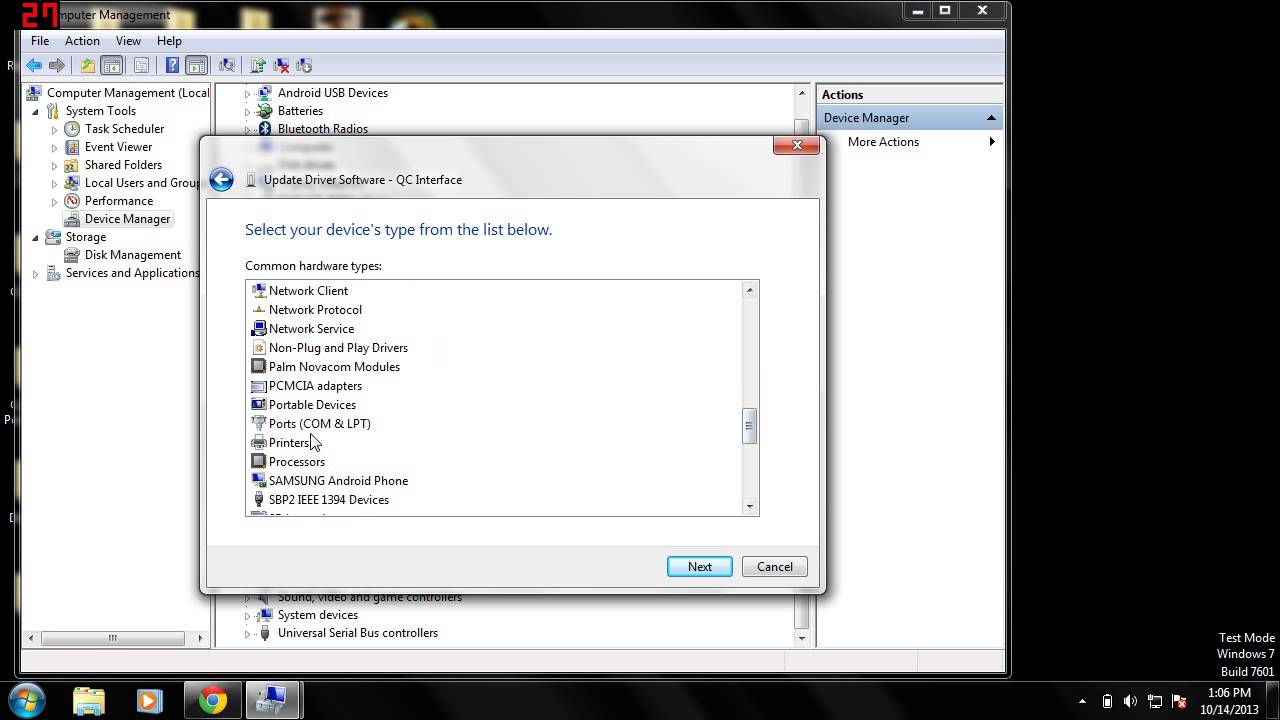Viewport: 1280px width, 720px height.
Task: Click the blue Back arrow in the toolbar
Action: pyautogui.click(x=34, y=65)
